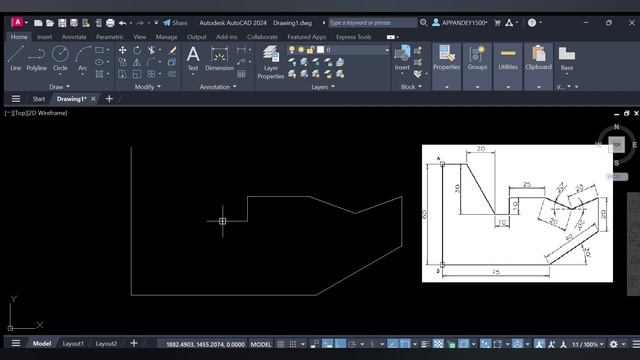
Task: Select the Polyline tool
Action: click(36, 58)
